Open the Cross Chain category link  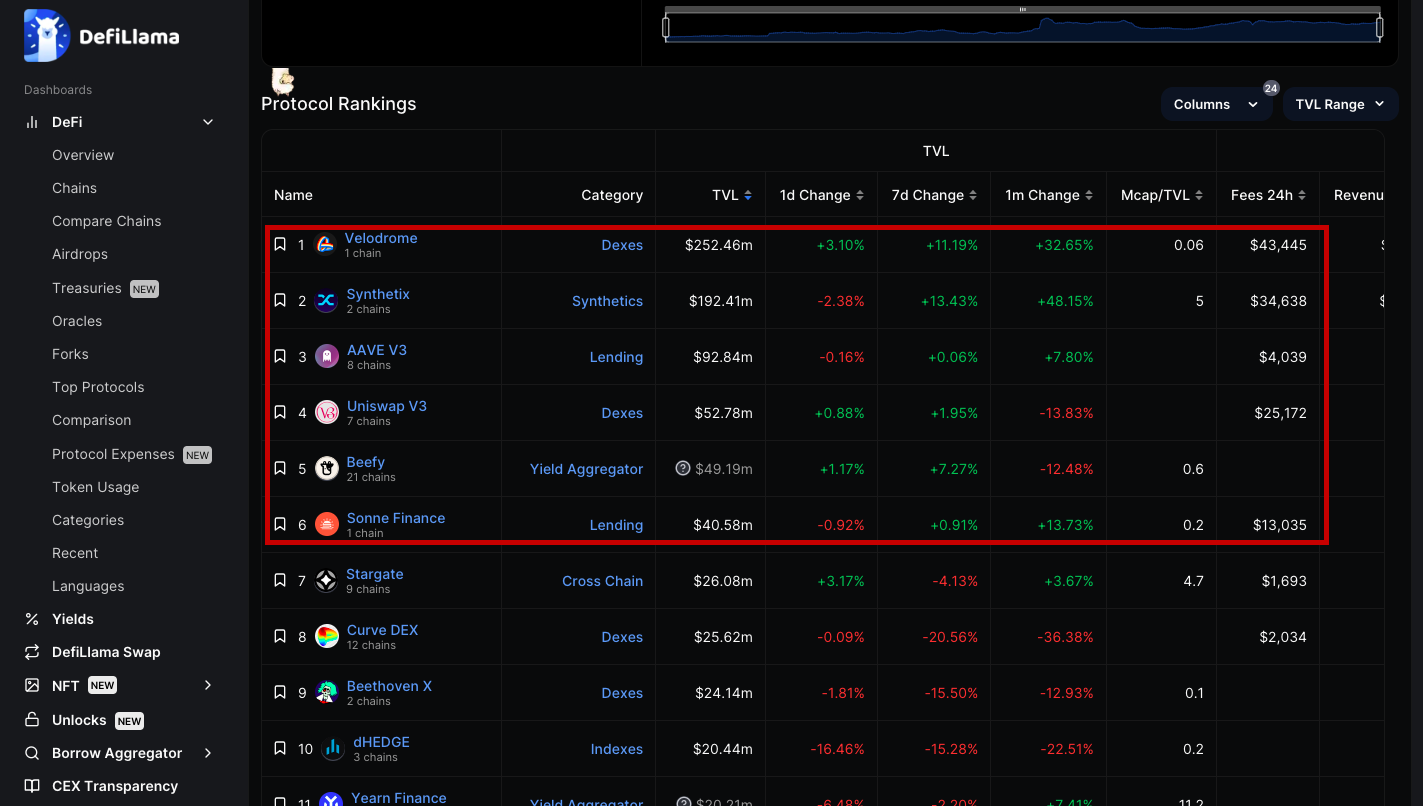602,581
